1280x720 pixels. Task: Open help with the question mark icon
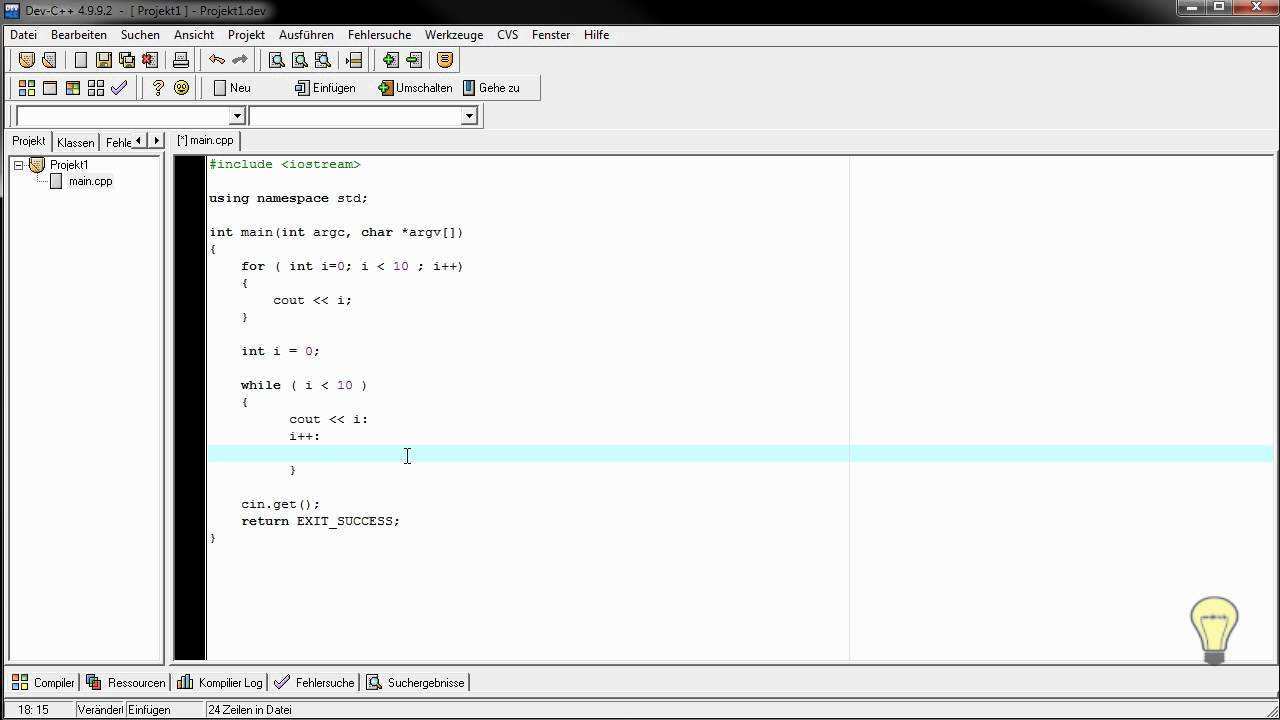158,88
